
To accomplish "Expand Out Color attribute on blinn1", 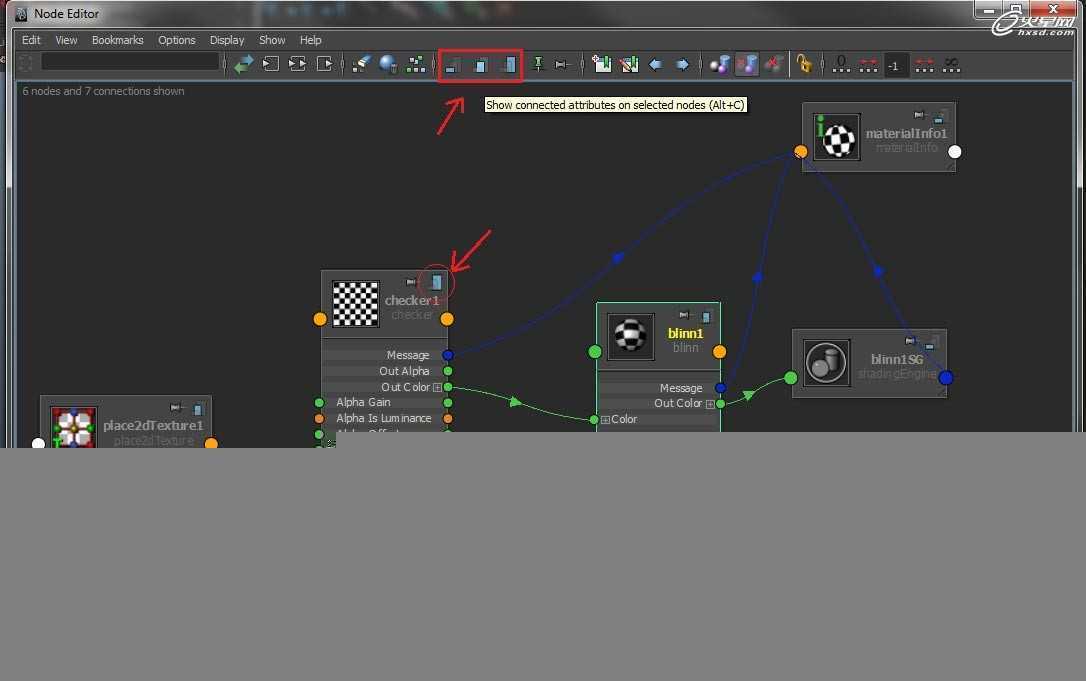I will pyautogui.click(x=710, y=404).
